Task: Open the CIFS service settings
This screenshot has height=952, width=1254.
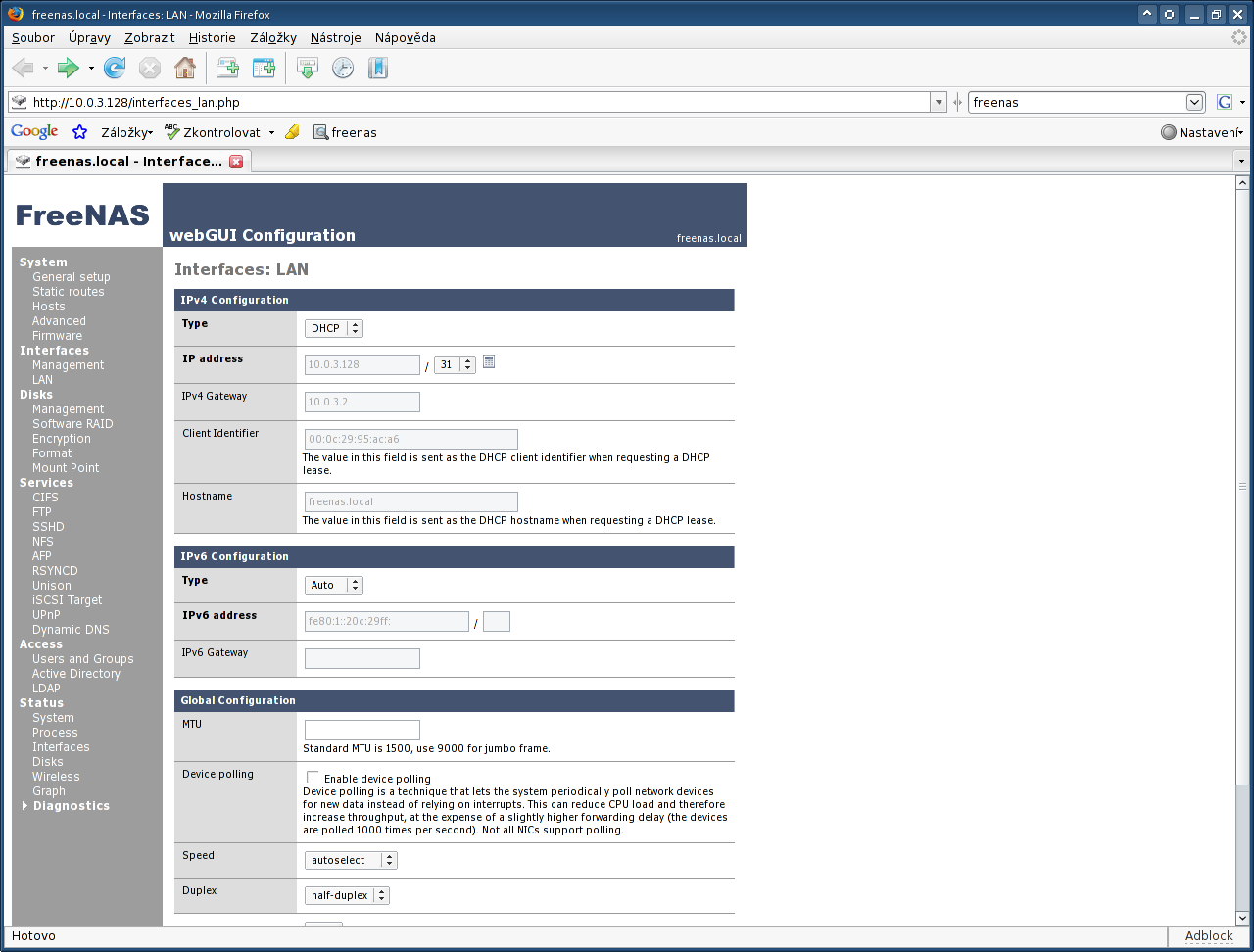Action: tap(45, 498)
